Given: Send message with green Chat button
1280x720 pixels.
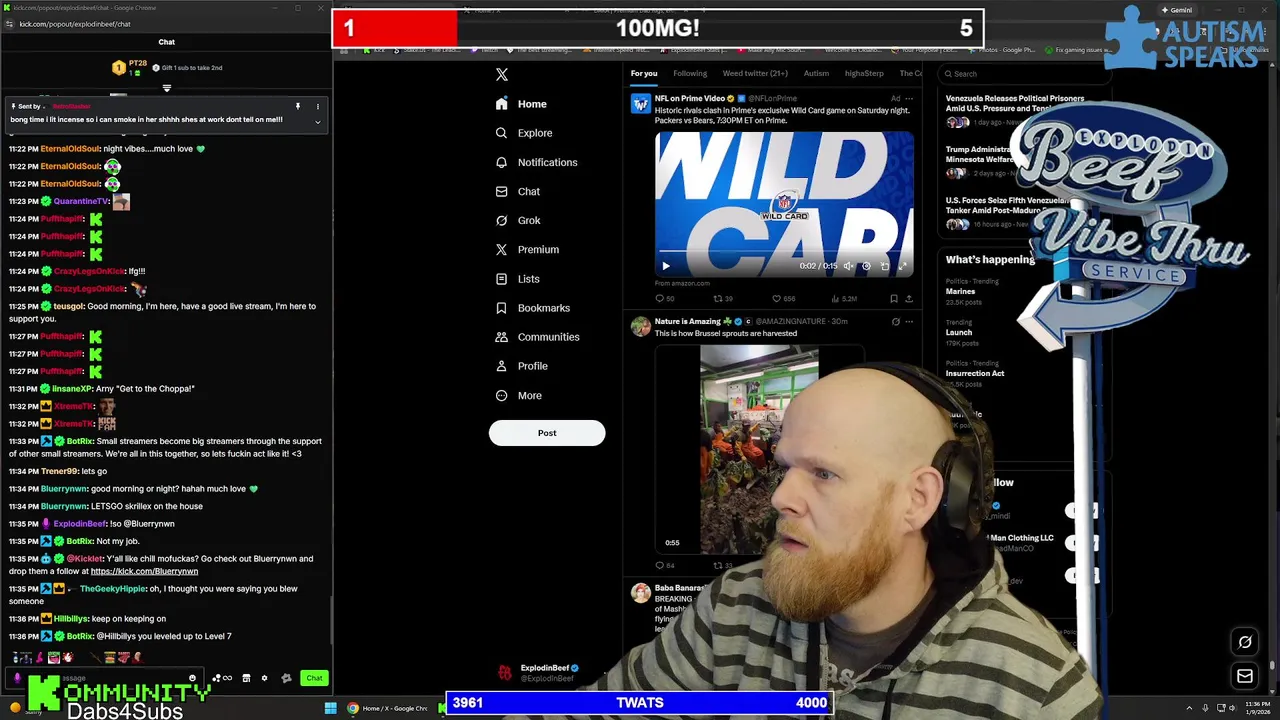Looking at the screenshot, I should pyautogui.click(x=314, y=678).
